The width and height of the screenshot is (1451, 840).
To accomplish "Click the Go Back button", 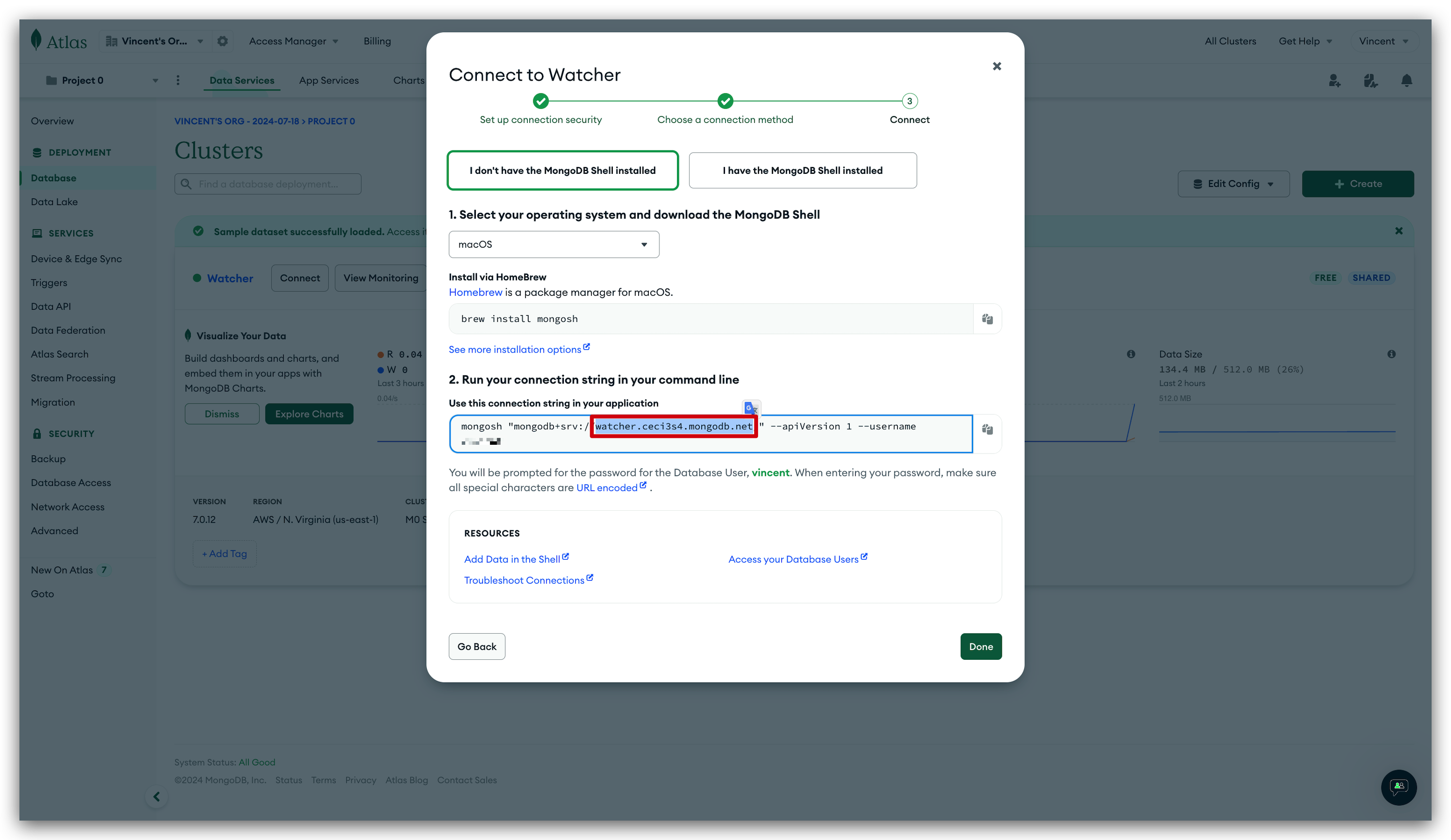I will (x=477, y=647).
